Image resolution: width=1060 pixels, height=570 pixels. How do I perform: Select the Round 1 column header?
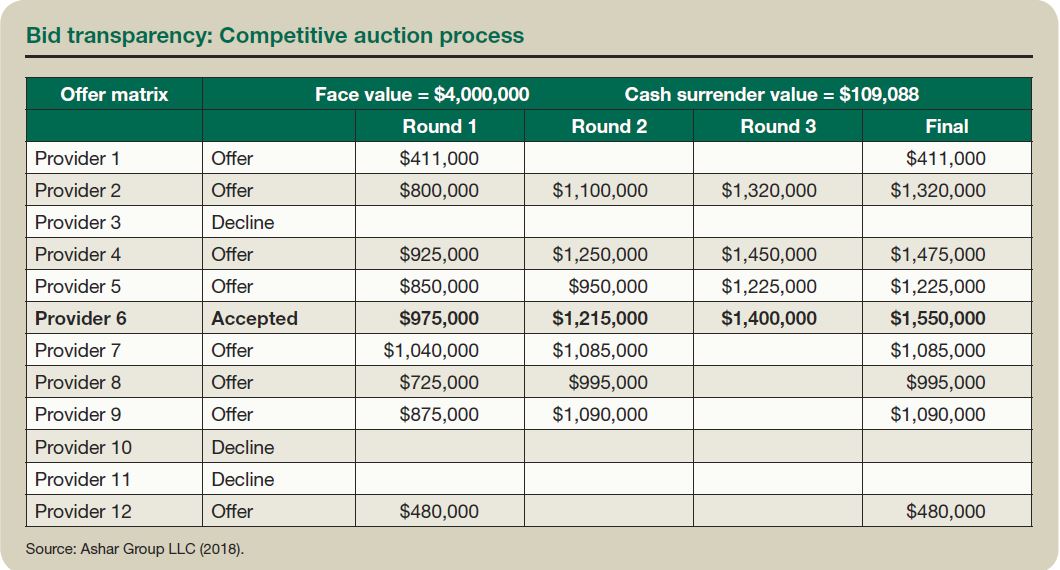[x=439, y=126]
